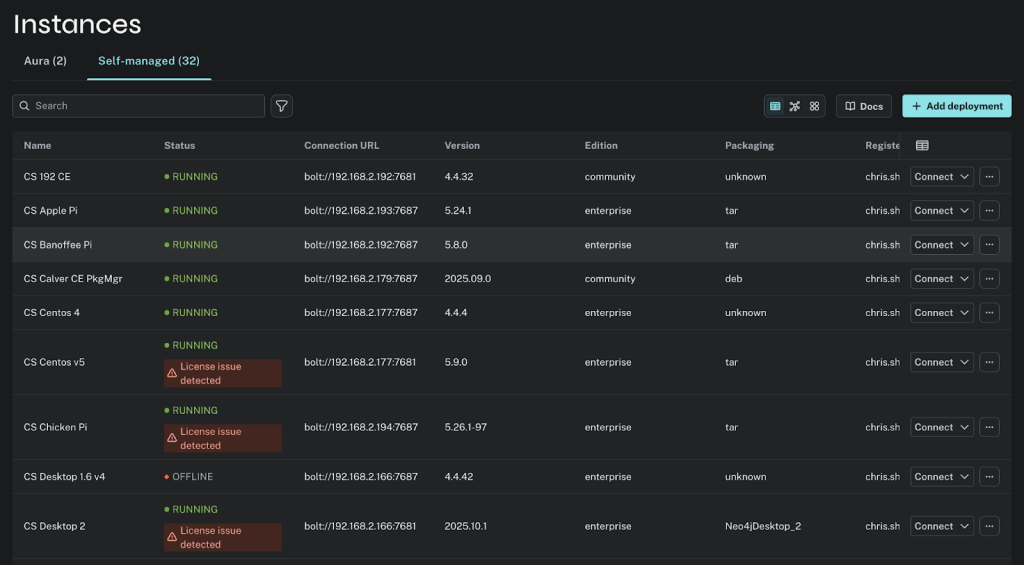This screenshot has width=1024, height=565.
Task: Expand Connect dropdown for CS Chicken Pi
Action: point(965,427)
